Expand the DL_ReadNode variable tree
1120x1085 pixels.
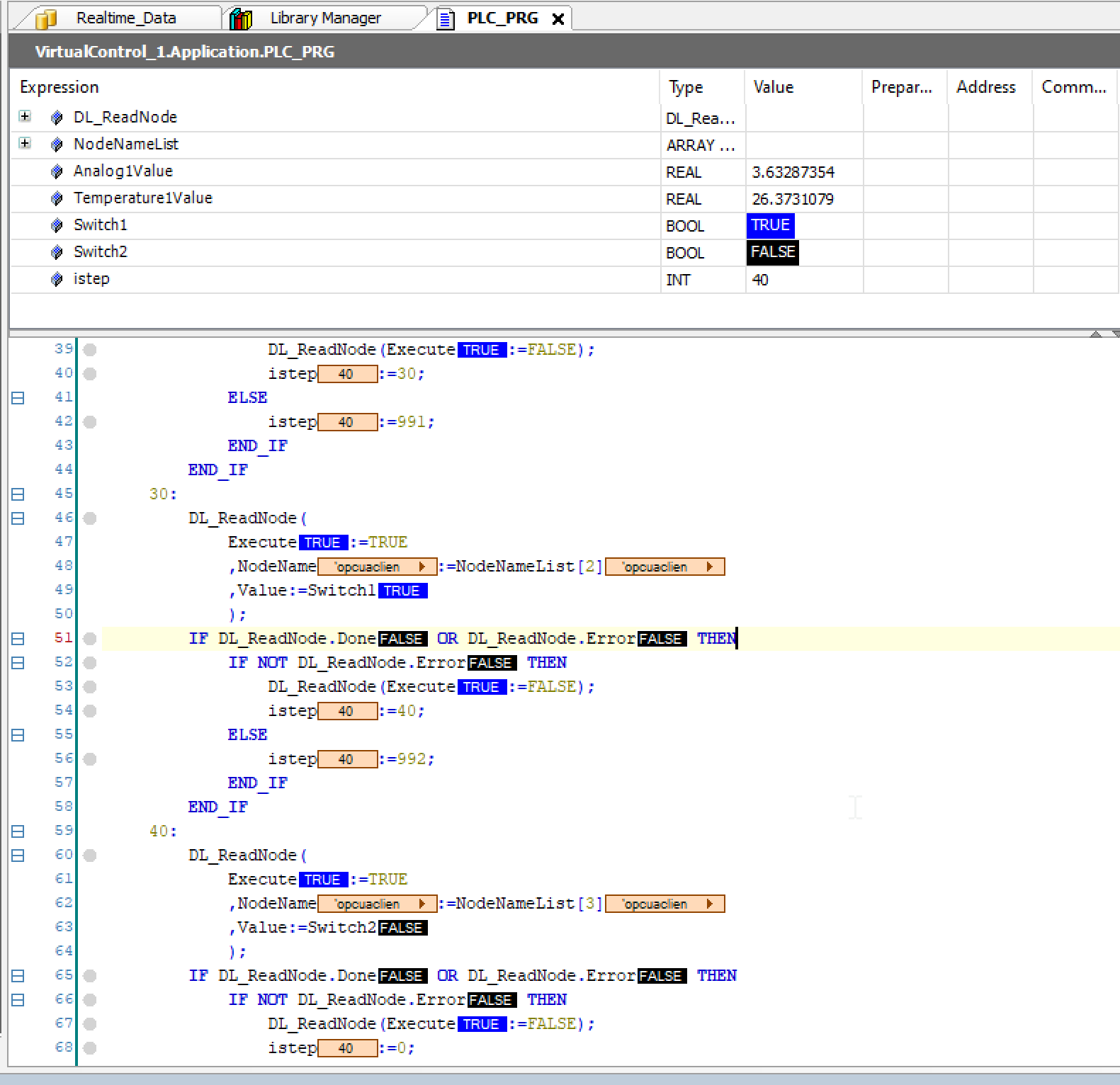(25, 116)
